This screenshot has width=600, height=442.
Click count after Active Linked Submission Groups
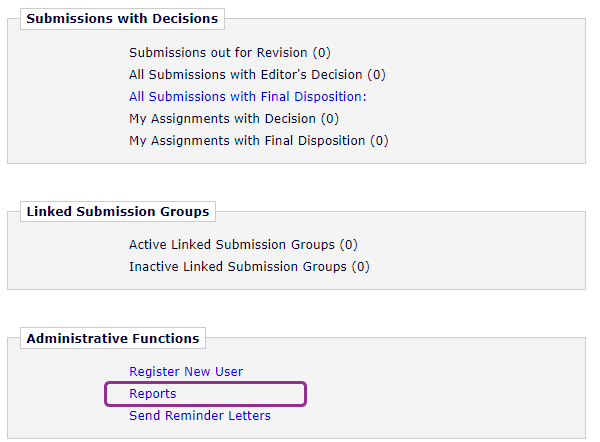(x=348, y=245)
